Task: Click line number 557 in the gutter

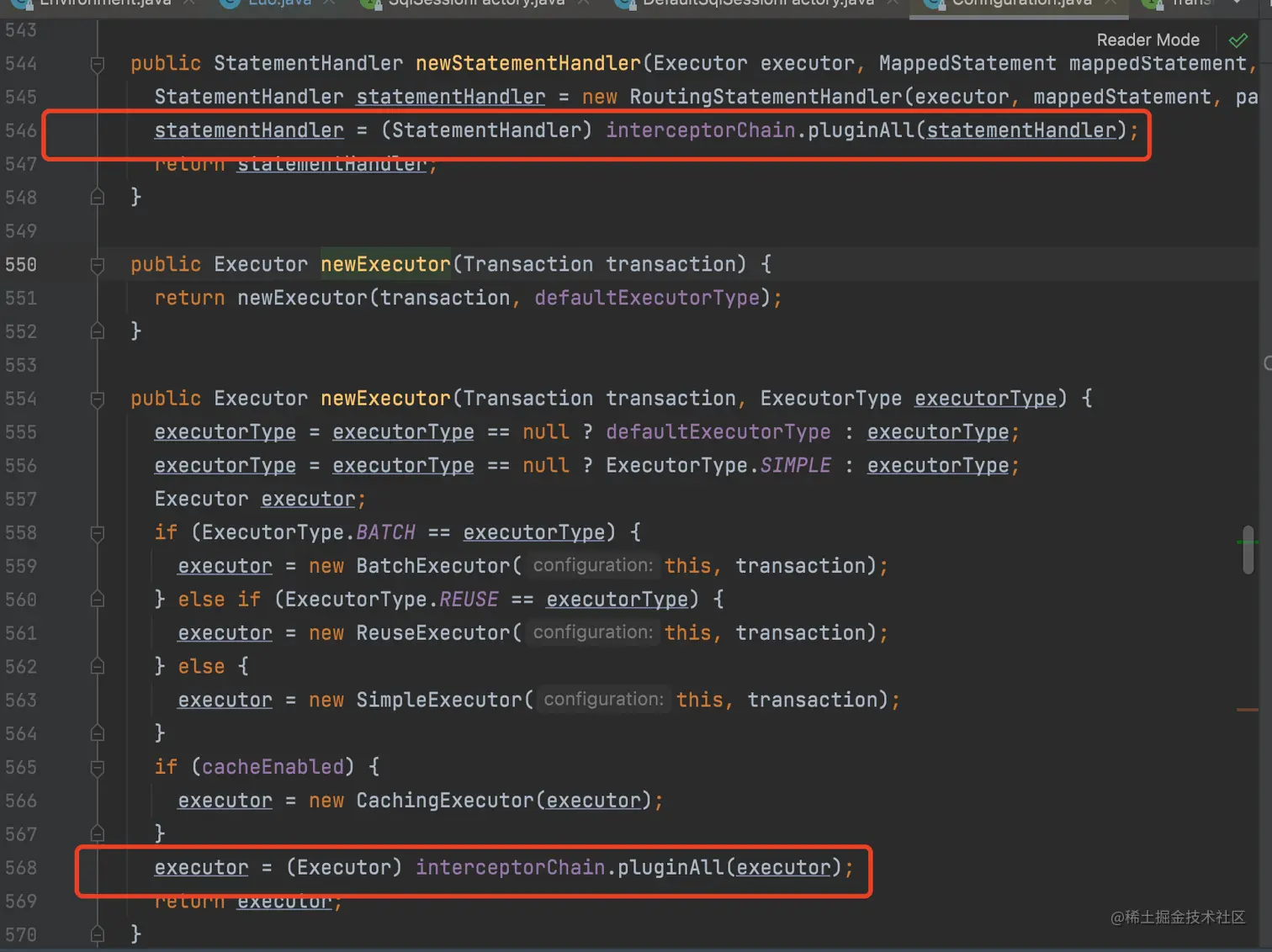Action: (21, 499)
